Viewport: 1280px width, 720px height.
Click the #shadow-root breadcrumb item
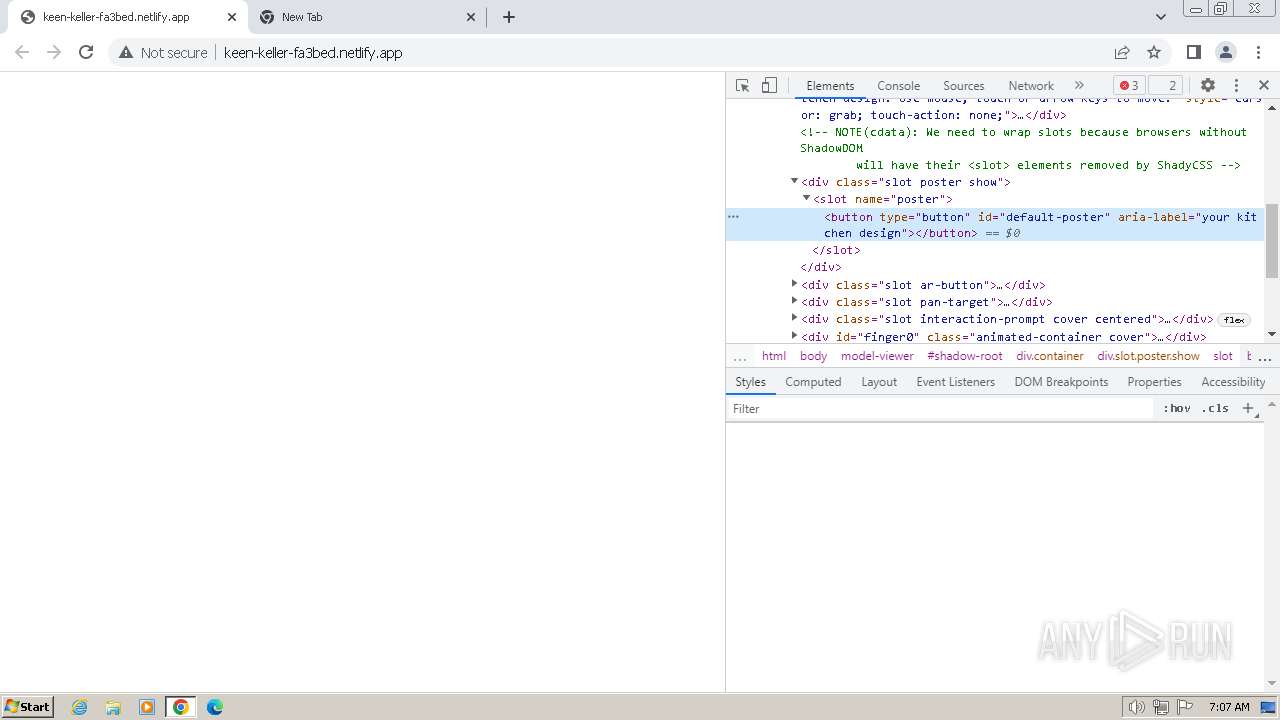[x=965, y=356]
